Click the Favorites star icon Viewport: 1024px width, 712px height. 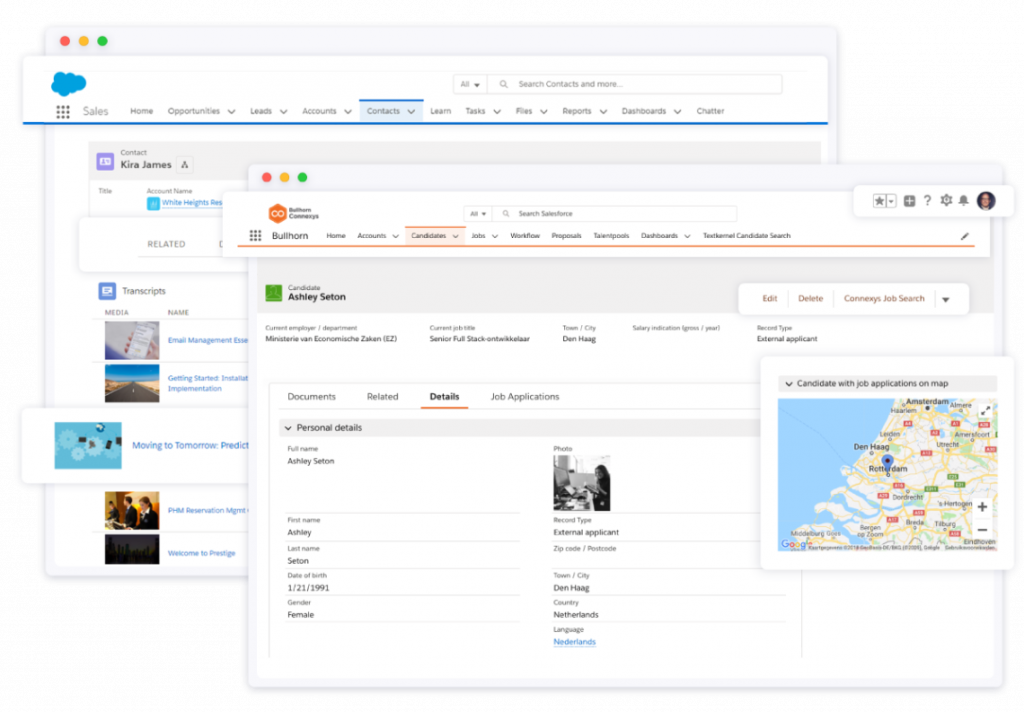click(x=879, y=200)
